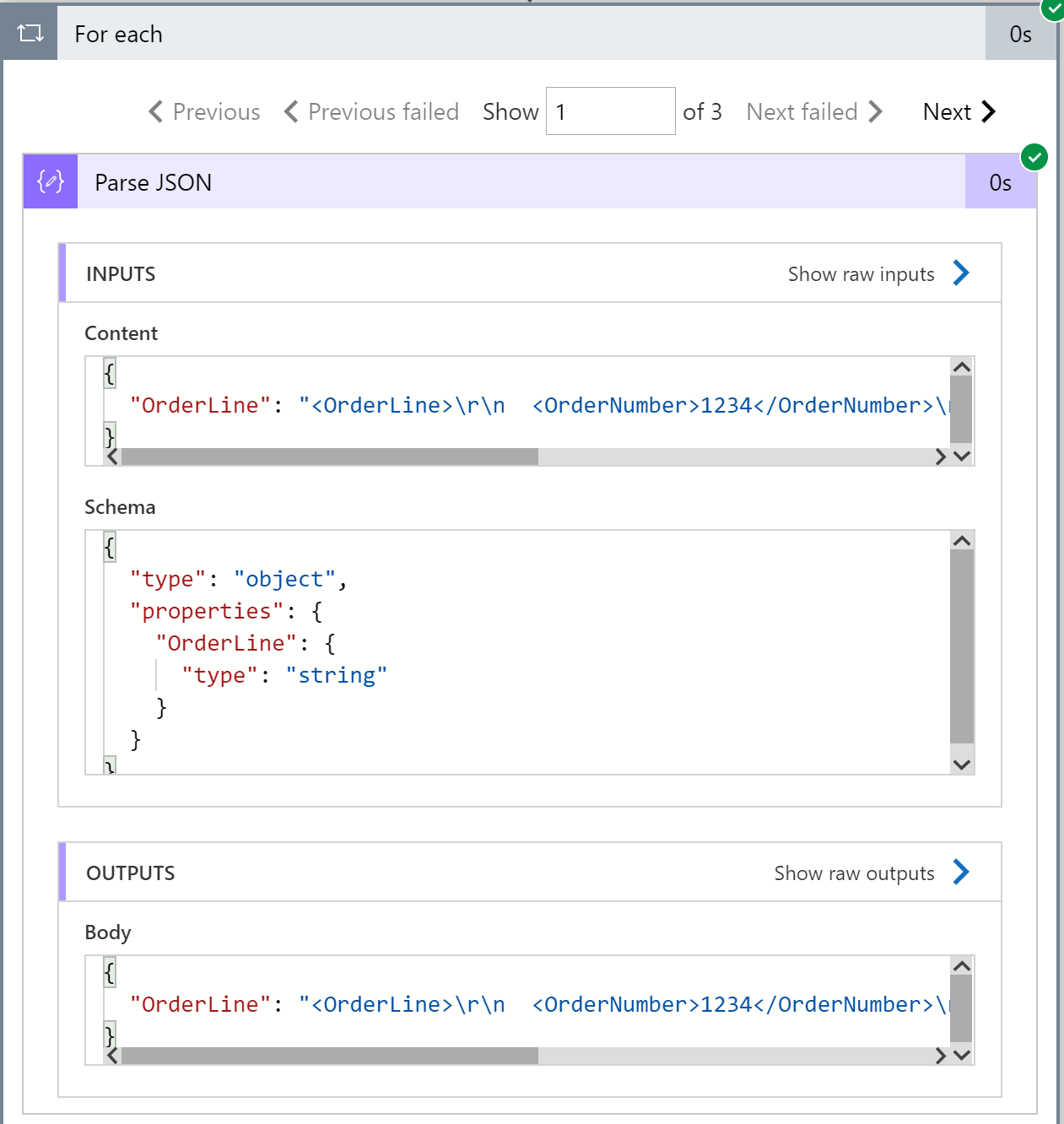Click the Next failed chevron arrow
The width and height of the screenshot is (1064, 1124).
click(877, 111)
